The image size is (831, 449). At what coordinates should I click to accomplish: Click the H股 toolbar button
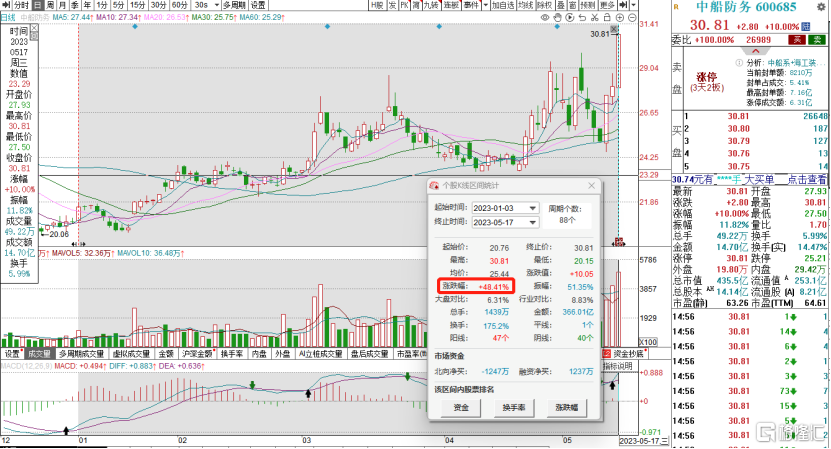point(377,5)
